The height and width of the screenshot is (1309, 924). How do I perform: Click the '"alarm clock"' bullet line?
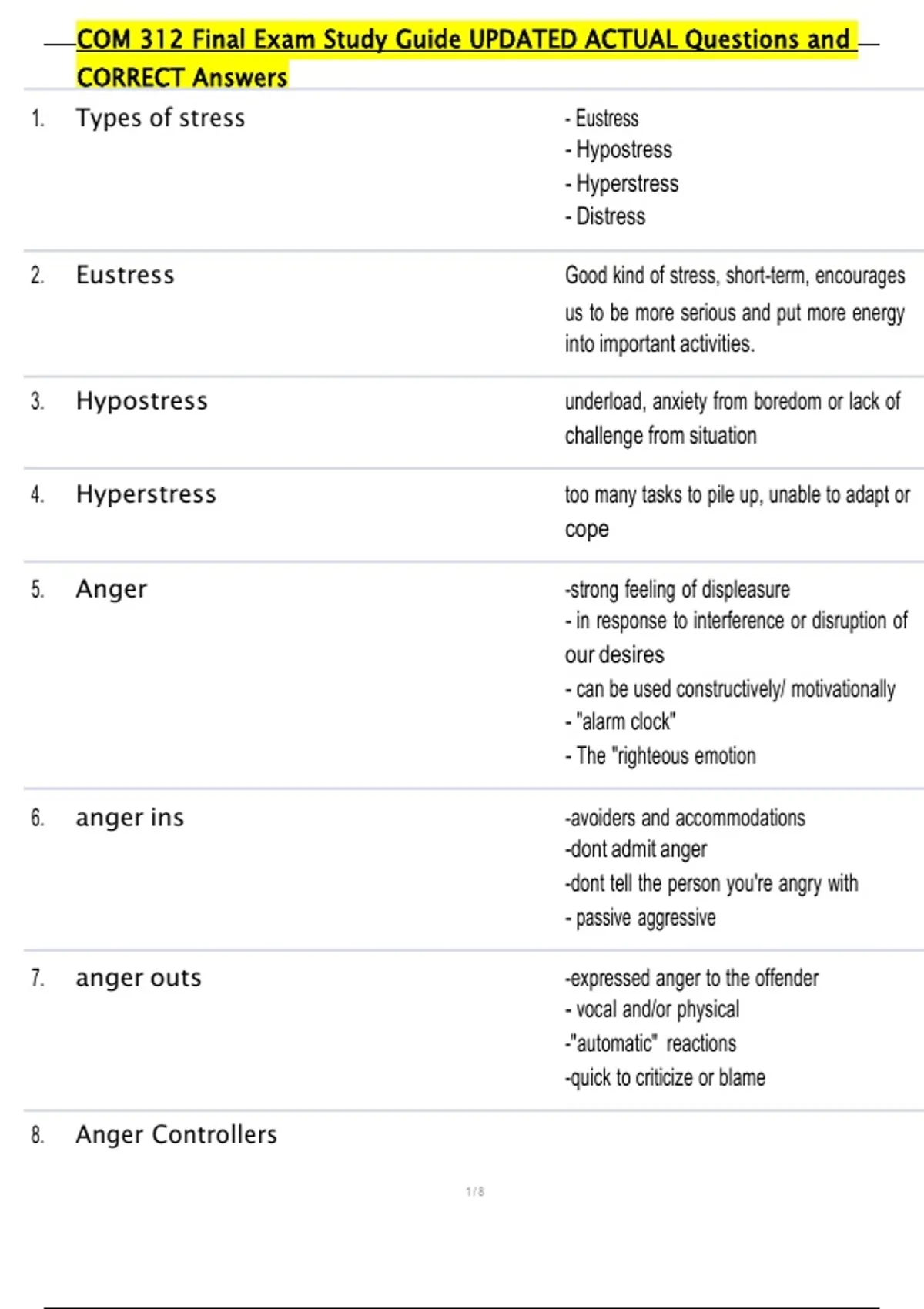click(621, 722)
